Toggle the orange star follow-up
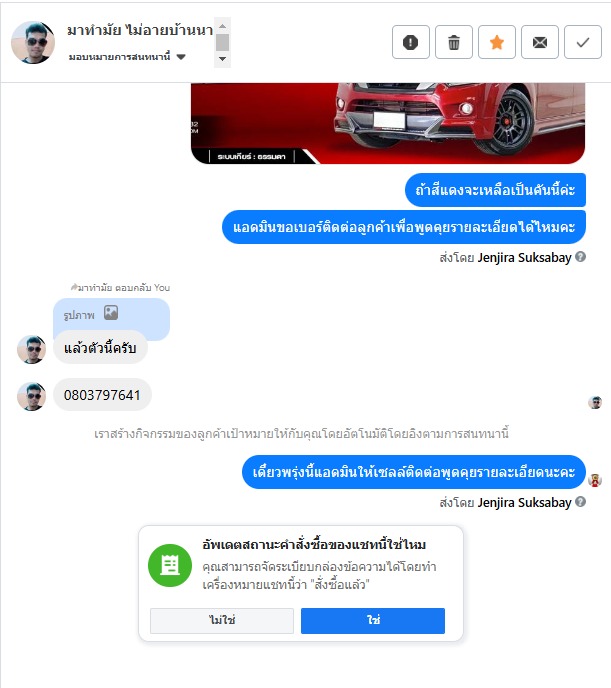 tap(497, 42)
